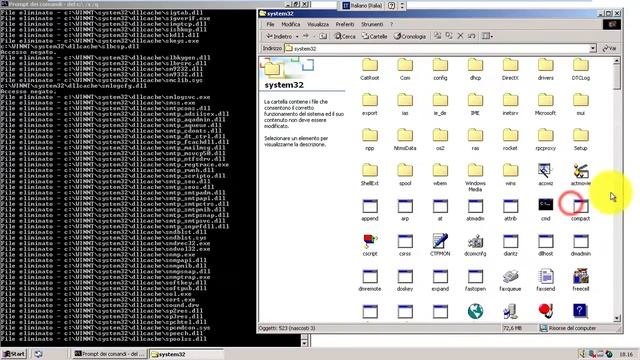Click the system32 taskbar button
The height and width of the screenshot is (360, 640).
[x=186, y=354]
